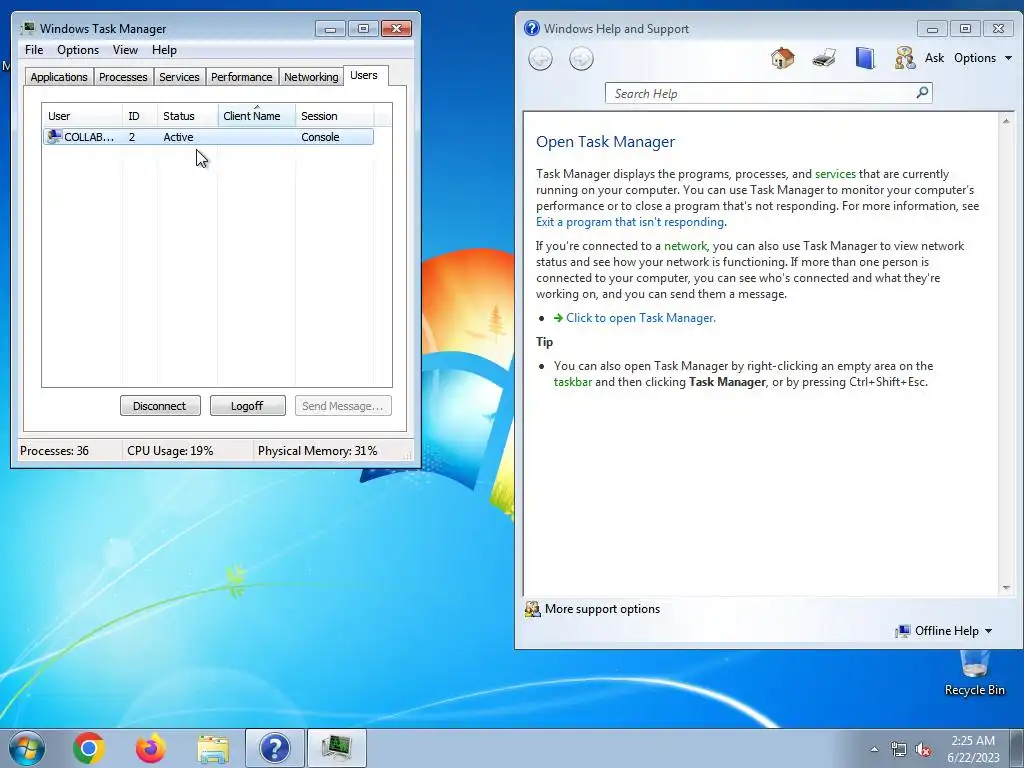Switch to the Performance tab
This screenshot has height=768, width=1024.
241,77
